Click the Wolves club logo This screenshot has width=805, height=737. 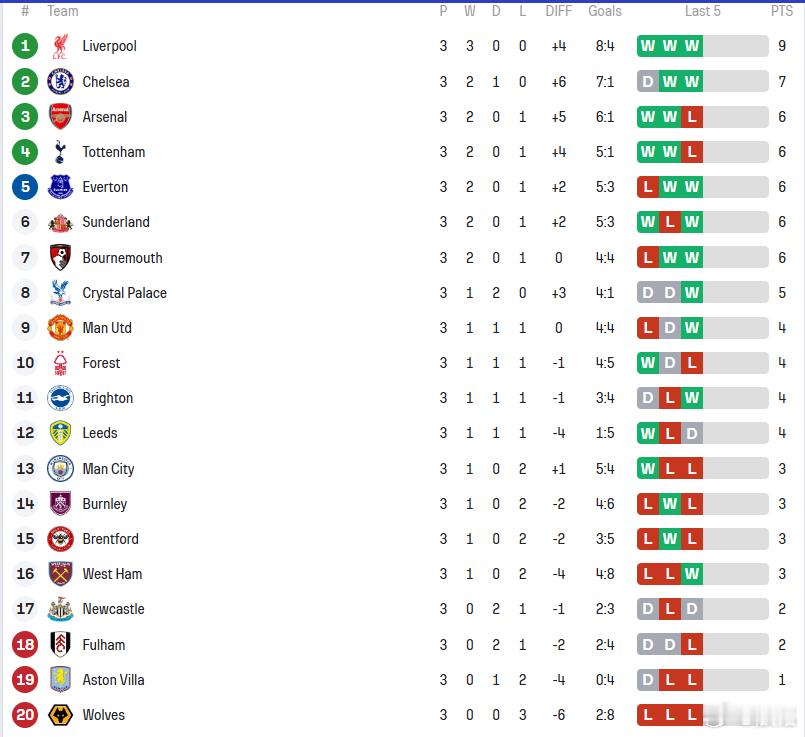[60, 715]
